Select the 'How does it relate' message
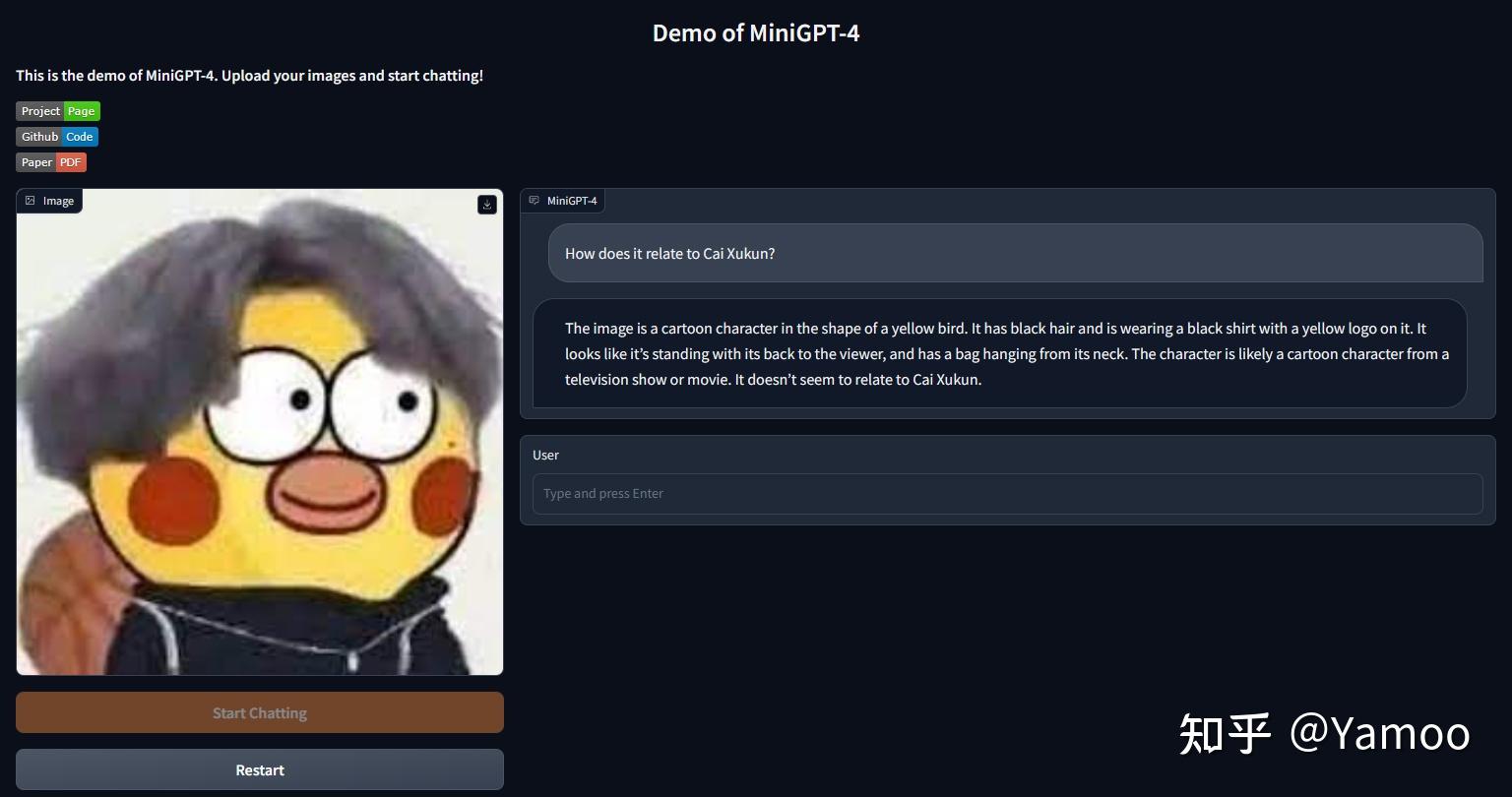Image resolution: width=1512 pixels, height=797 pixels. (1015, 253)
